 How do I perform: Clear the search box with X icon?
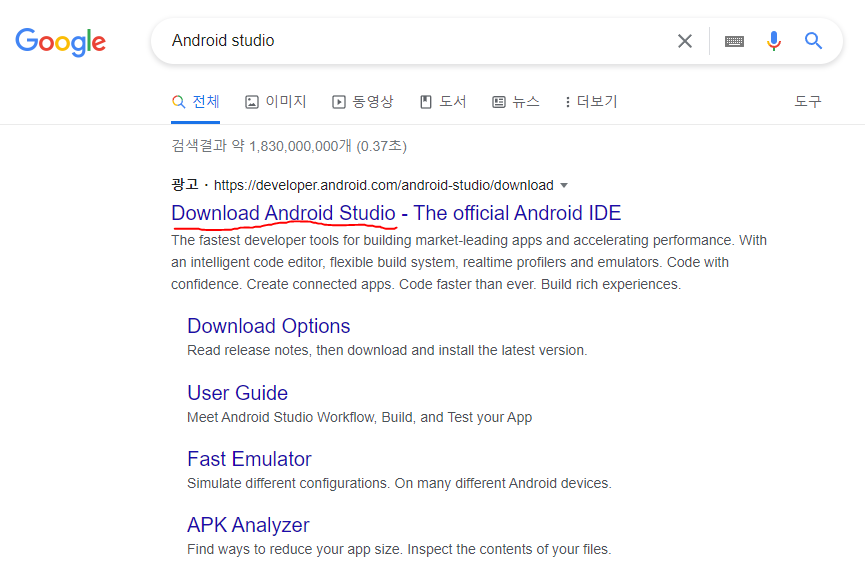coord(685,41)
